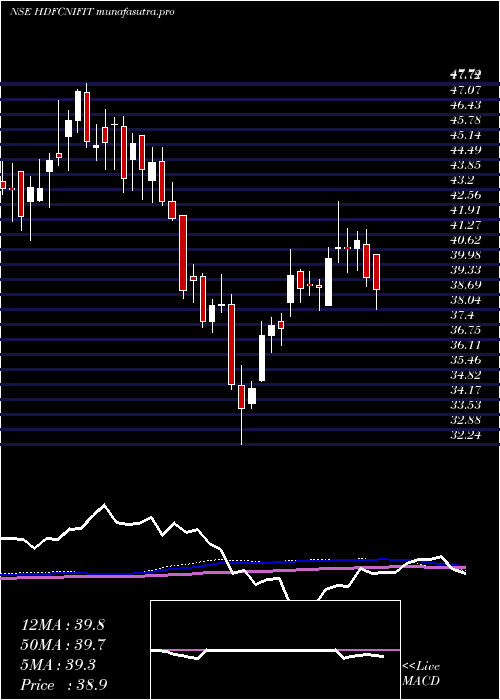
Task: Click the 34.82 price axis label
Action: (466, 375)
